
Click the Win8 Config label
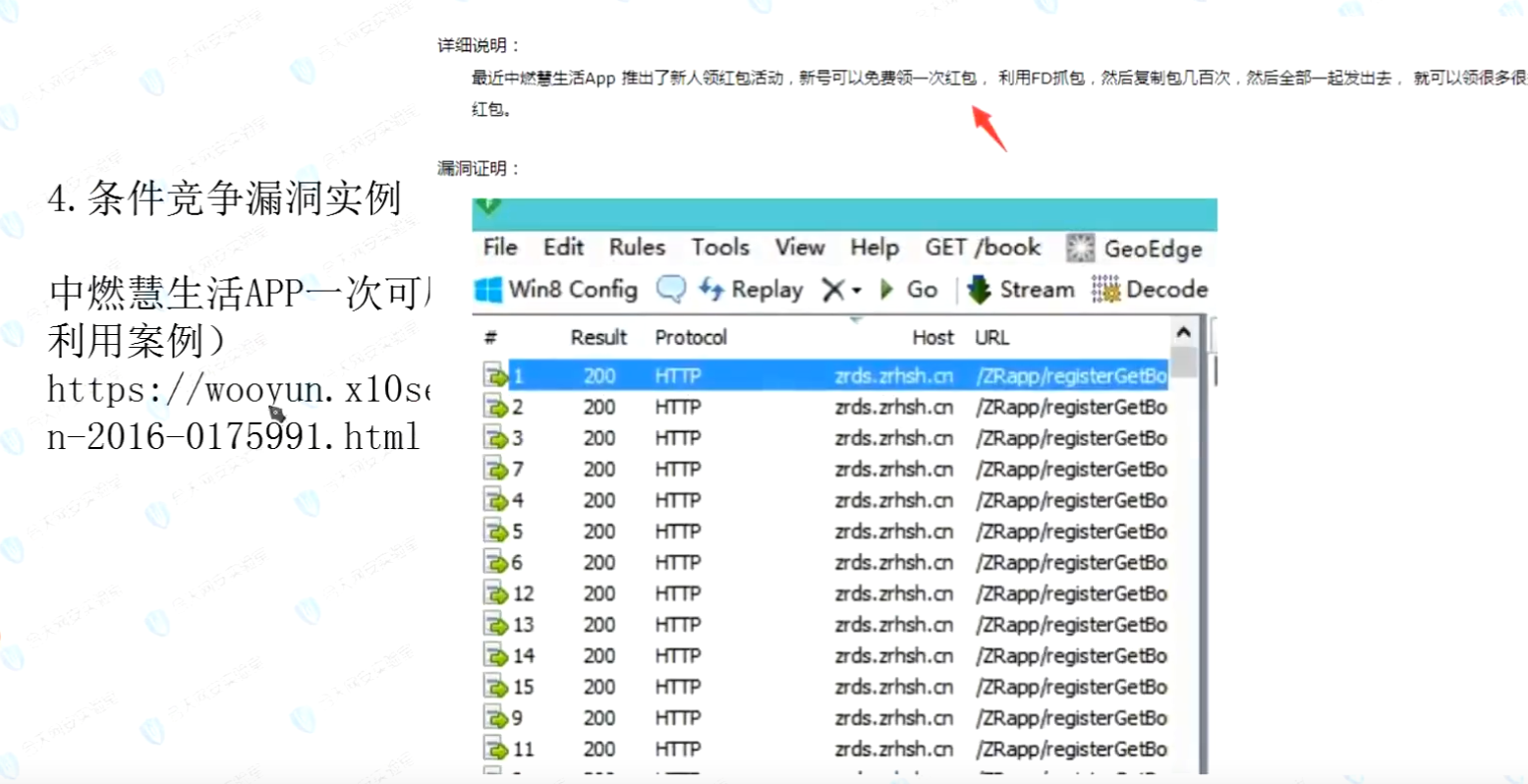tap(573, 291)
